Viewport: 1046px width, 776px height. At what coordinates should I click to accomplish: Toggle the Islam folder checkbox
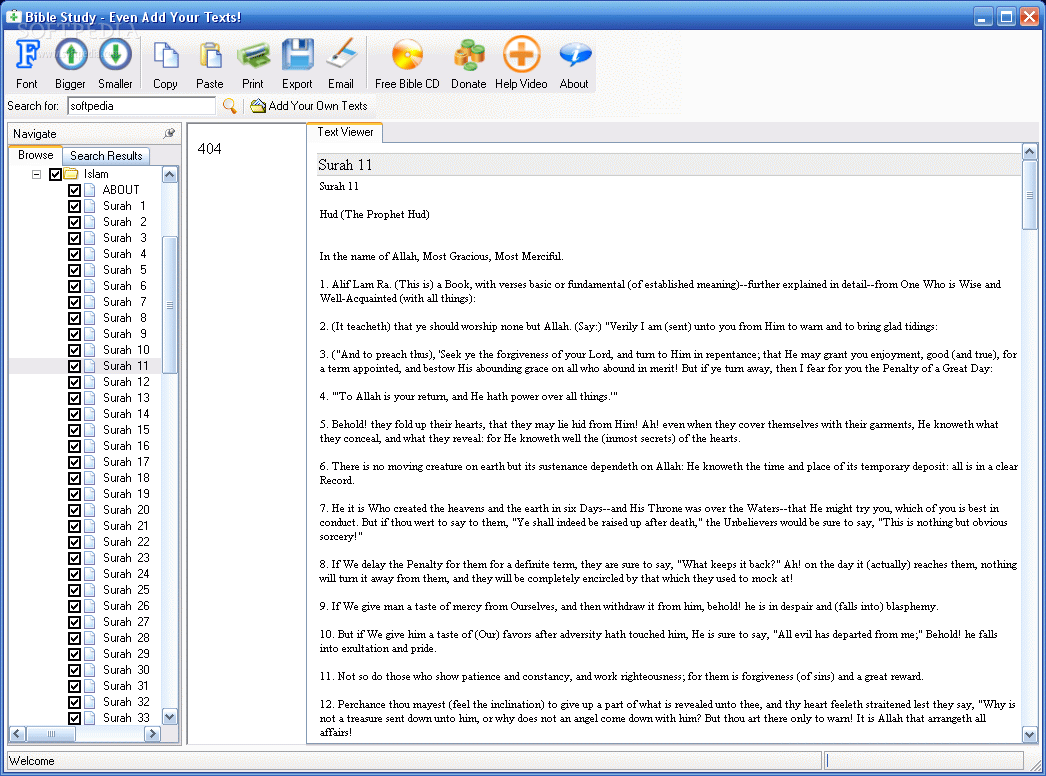pyautogui.click(x=55, y=174)
